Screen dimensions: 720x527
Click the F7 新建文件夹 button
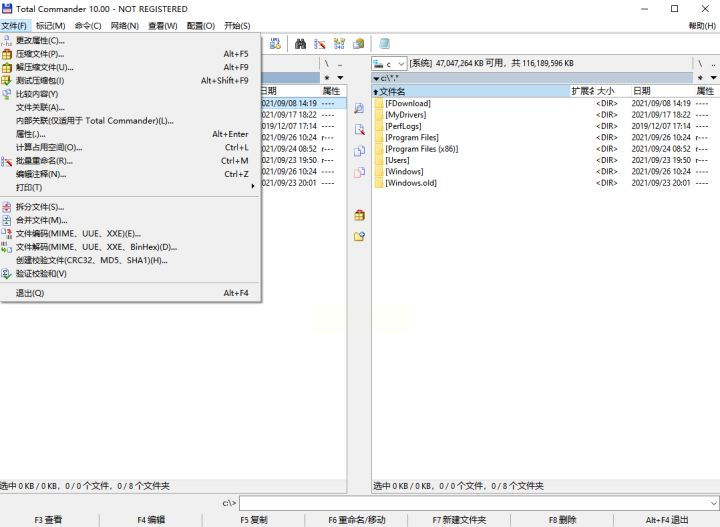coord(459,520)
